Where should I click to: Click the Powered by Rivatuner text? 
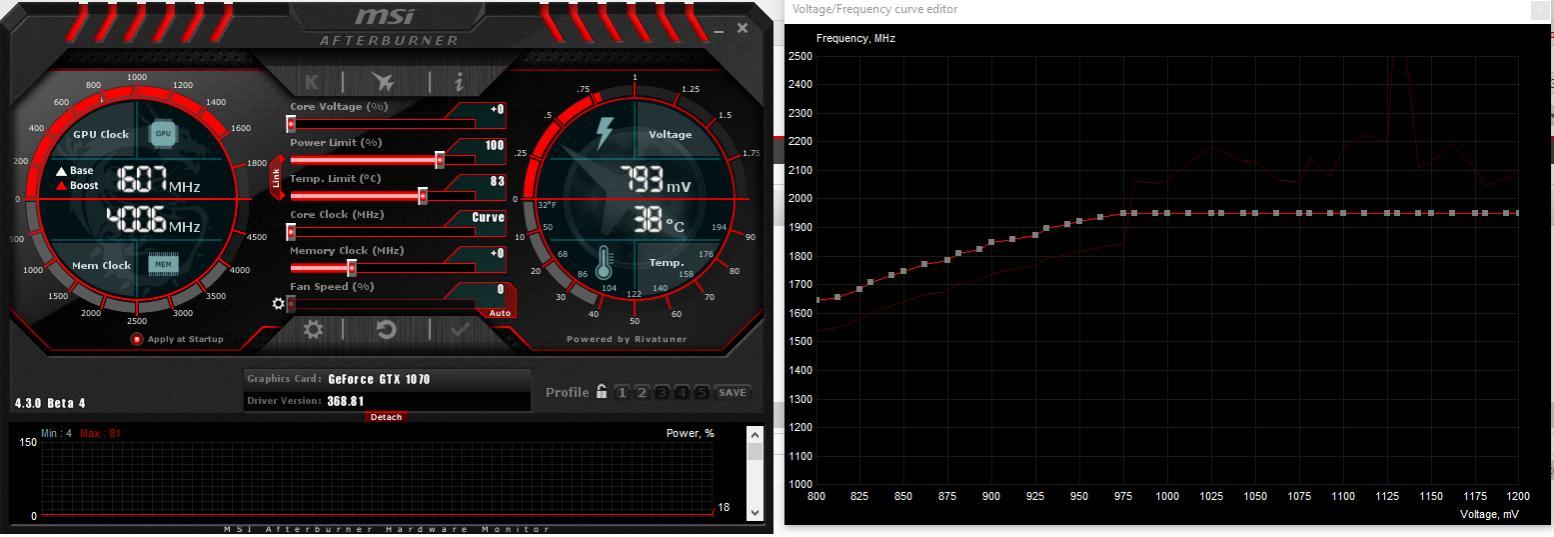[x=627, y=339]
